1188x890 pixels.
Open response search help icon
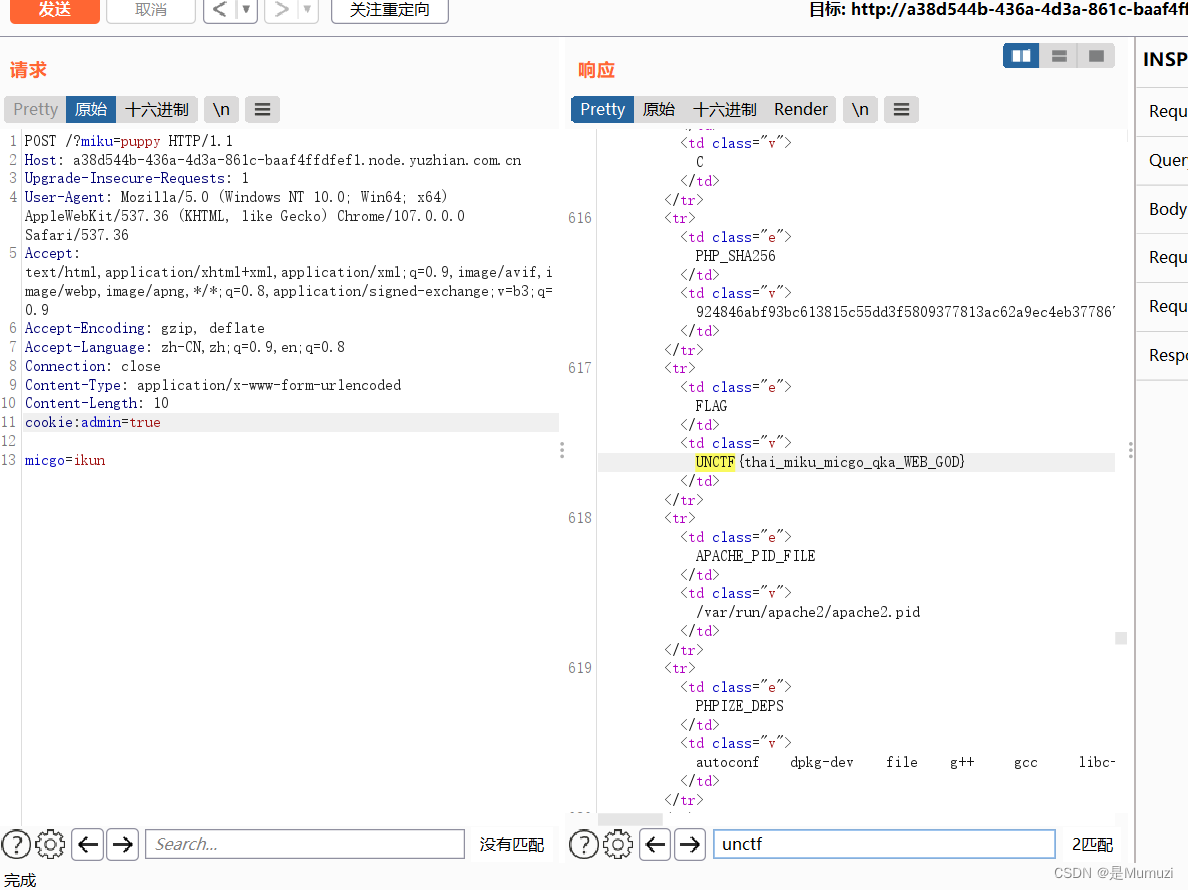coord(583,844)
